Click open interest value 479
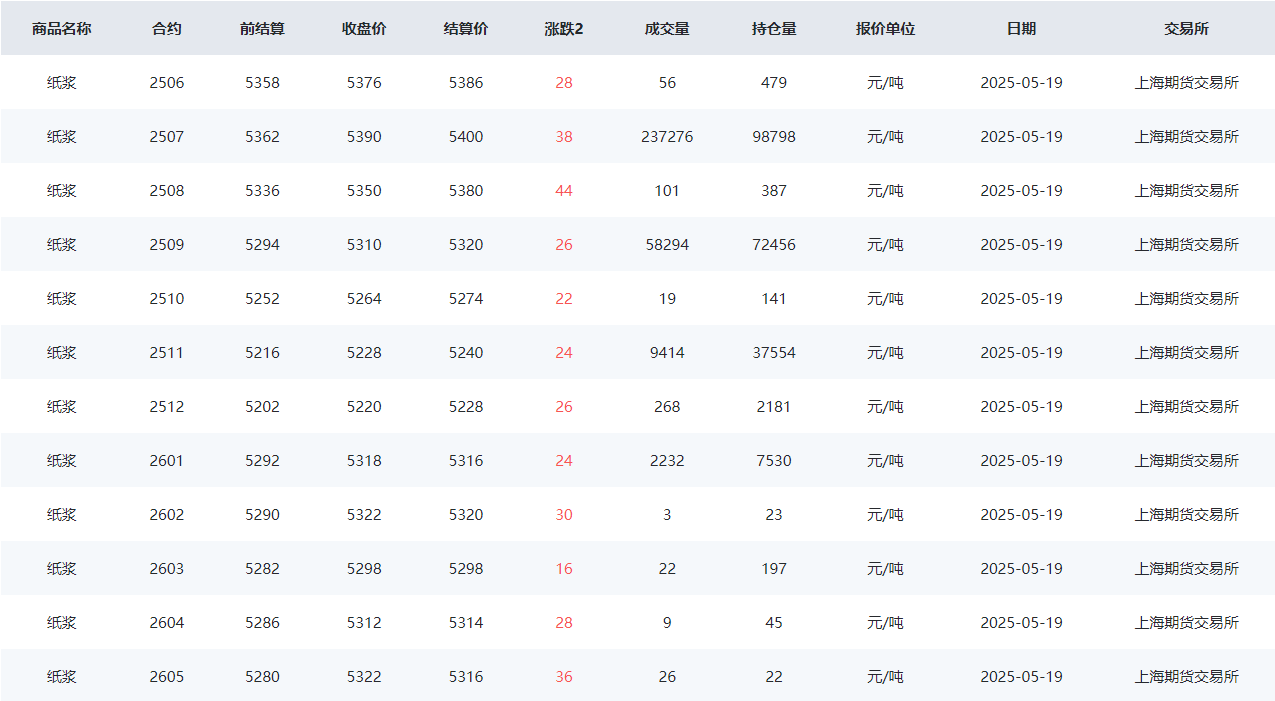Image resolution: width=1275 pixels, height=701 pixels. [774, 83]
